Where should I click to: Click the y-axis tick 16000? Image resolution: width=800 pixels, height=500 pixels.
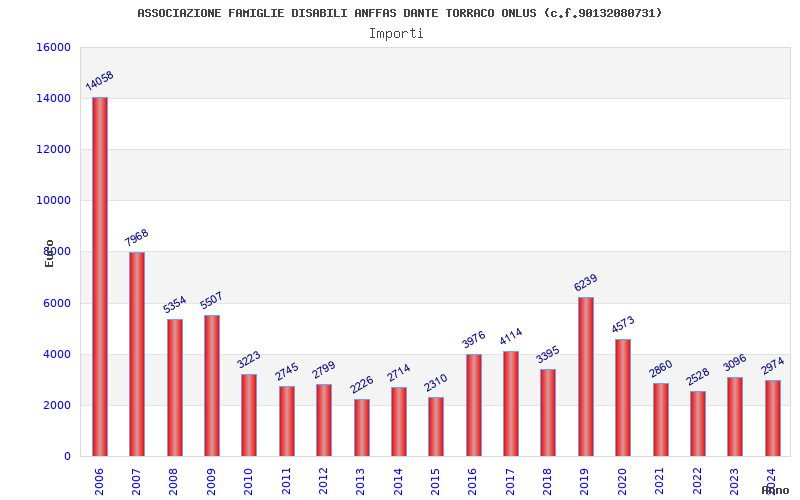pyautogui.click(x=54, y=47)
